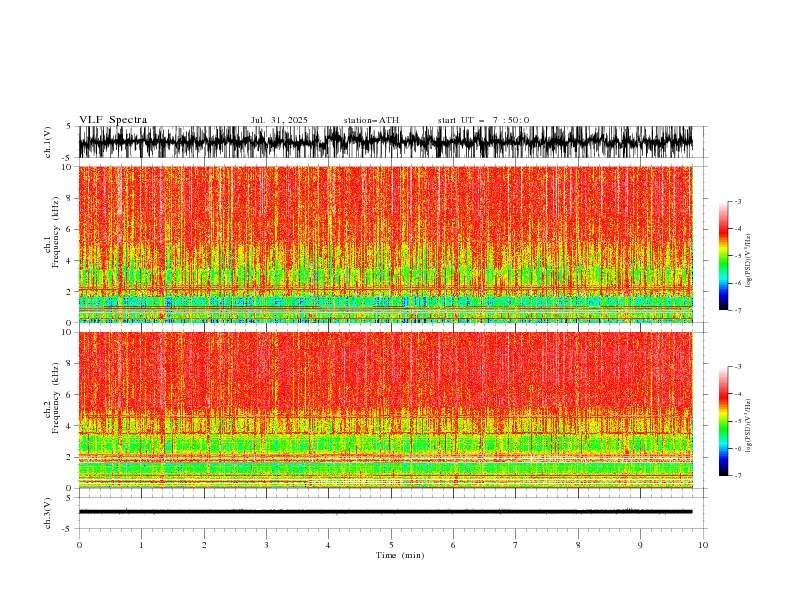Select the "start UT = 7 :50: 0" text
Image resolution: width=792 pixels, height=612 pixels.
click(x=483, y=120)
